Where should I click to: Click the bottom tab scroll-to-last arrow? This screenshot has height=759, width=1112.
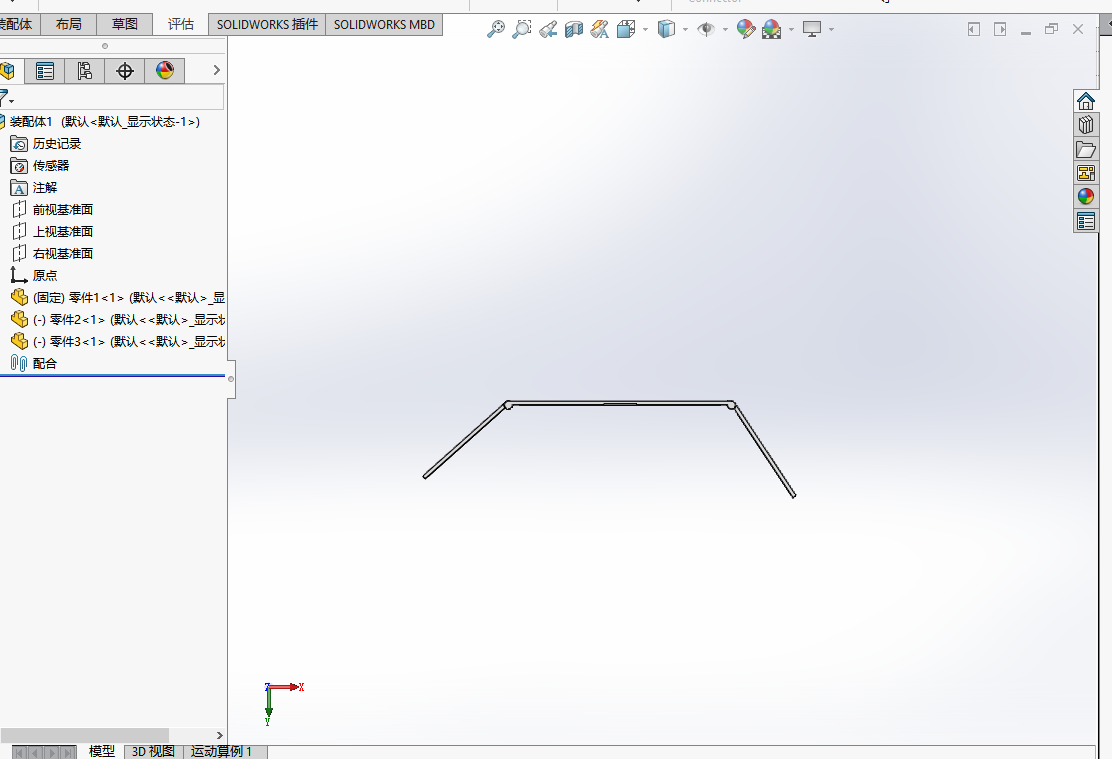(70, 753)
